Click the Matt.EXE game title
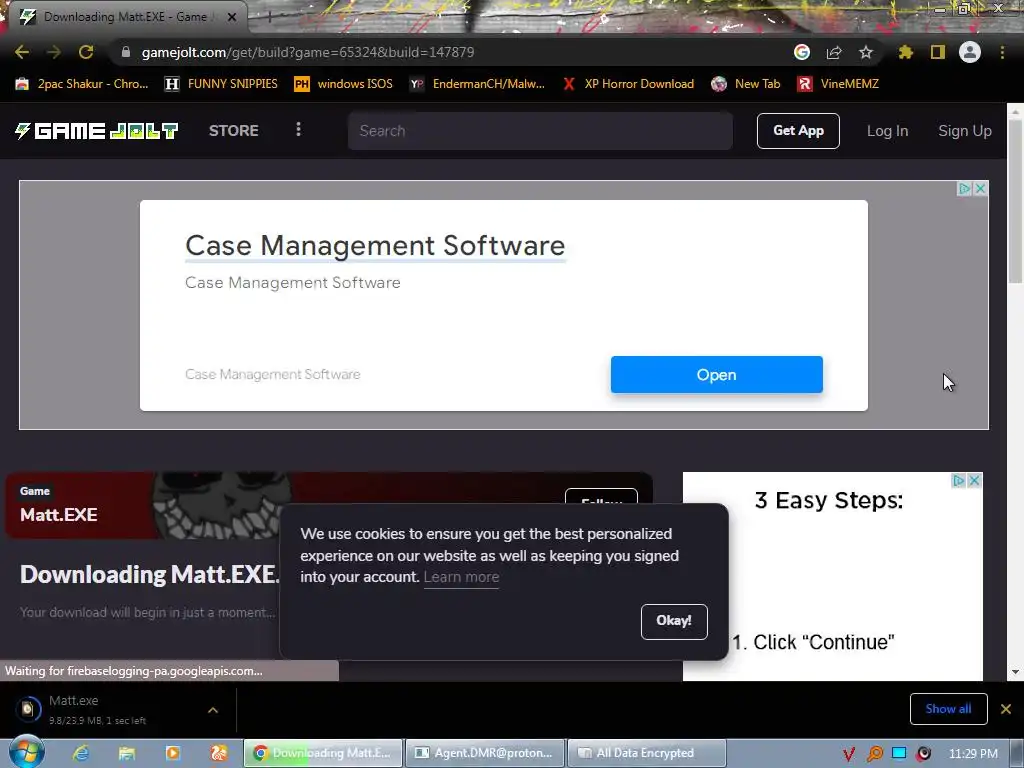1024x768 pixels. tap(59, 515)
